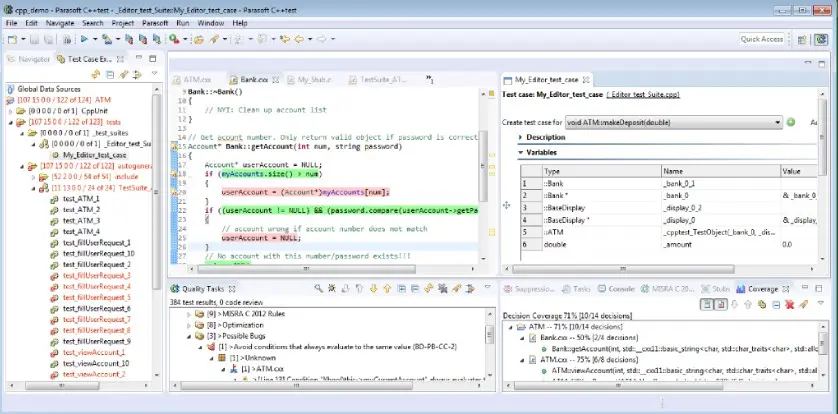Collapse all in the Quality Tasks toolbar
Viewport: 838px width, 414px height.
(415, 288)
